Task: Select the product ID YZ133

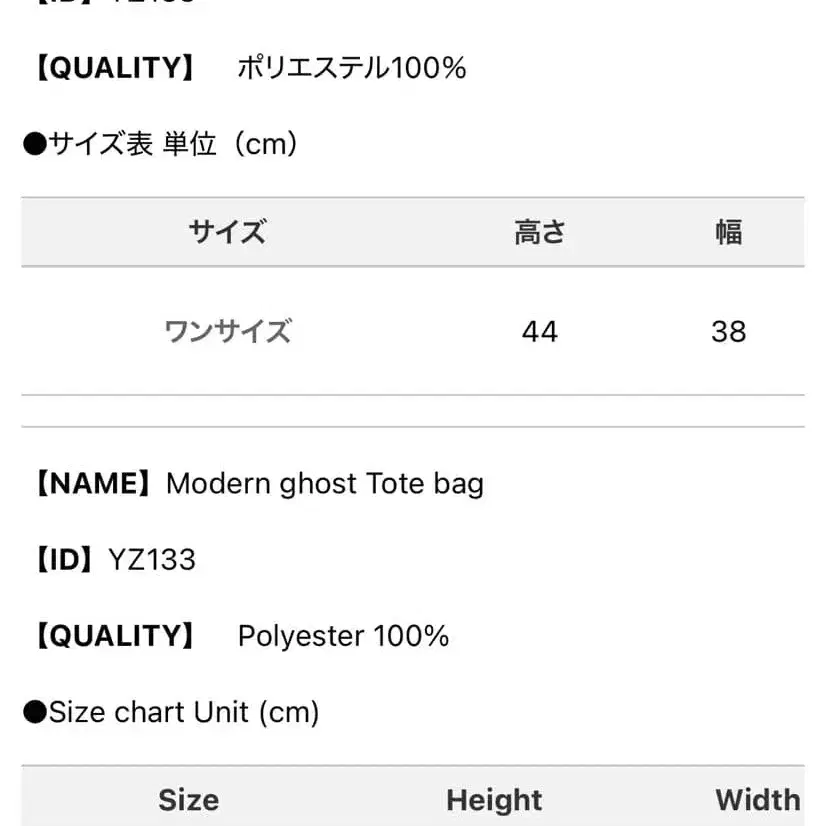Action: click(x=151, y=560)
